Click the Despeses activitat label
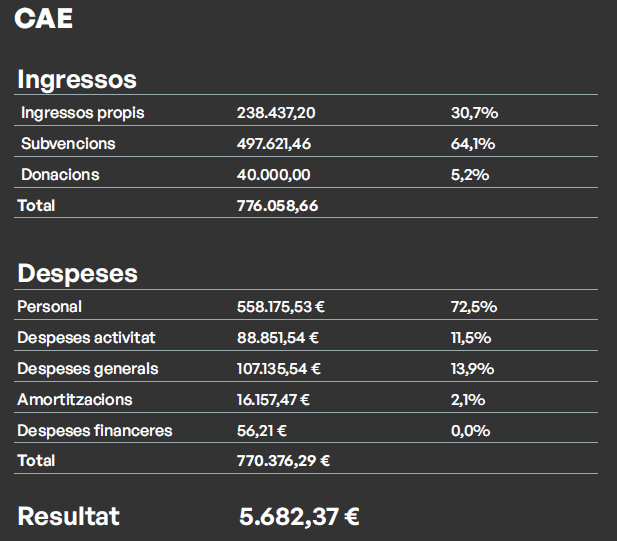The image size is (617, 541). (86, 338)
